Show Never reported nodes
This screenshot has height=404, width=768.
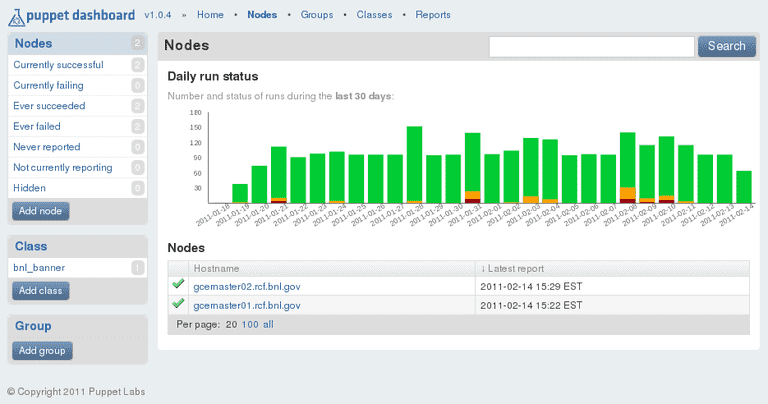tap(47, 147)
